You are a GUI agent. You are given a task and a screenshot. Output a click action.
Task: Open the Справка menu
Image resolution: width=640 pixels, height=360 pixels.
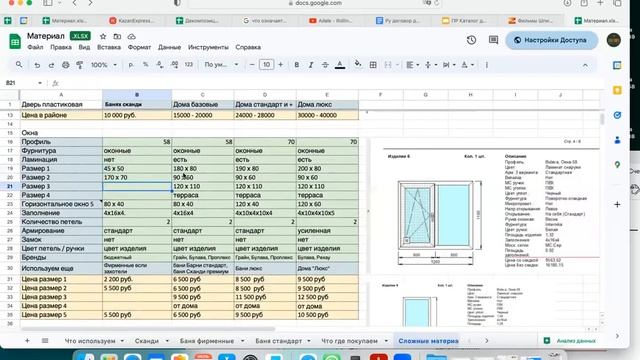coord(248,47)
